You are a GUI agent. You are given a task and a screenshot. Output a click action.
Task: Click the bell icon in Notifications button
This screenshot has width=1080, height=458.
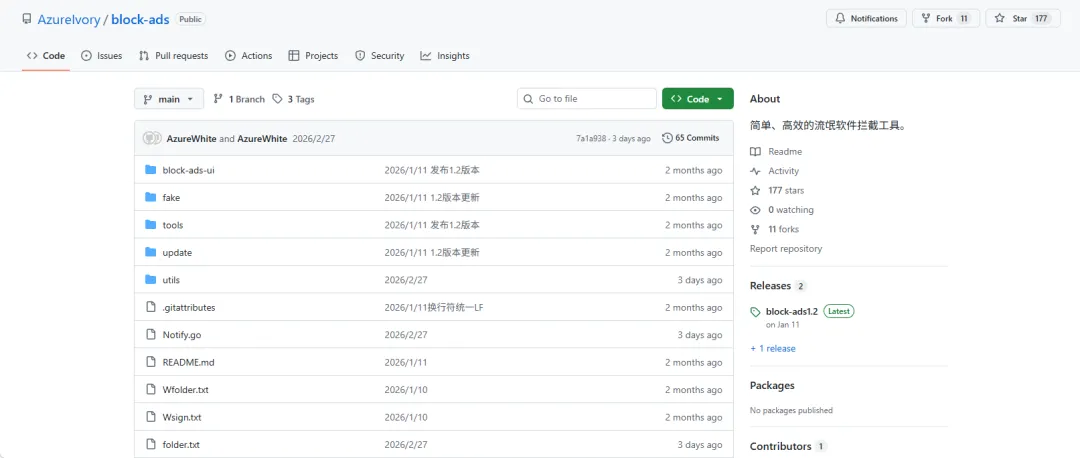coord(840,19)
